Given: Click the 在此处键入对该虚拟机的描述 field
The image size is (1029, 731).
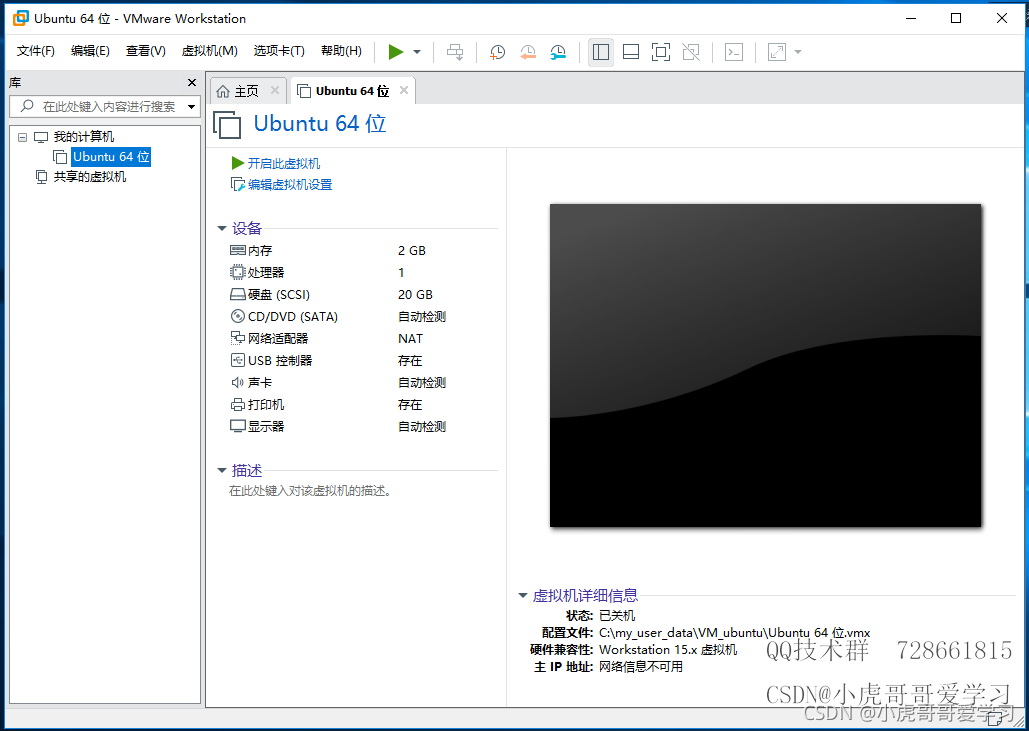Looking at the screenshot, I should pyautogui.click(x=310, y=491).
